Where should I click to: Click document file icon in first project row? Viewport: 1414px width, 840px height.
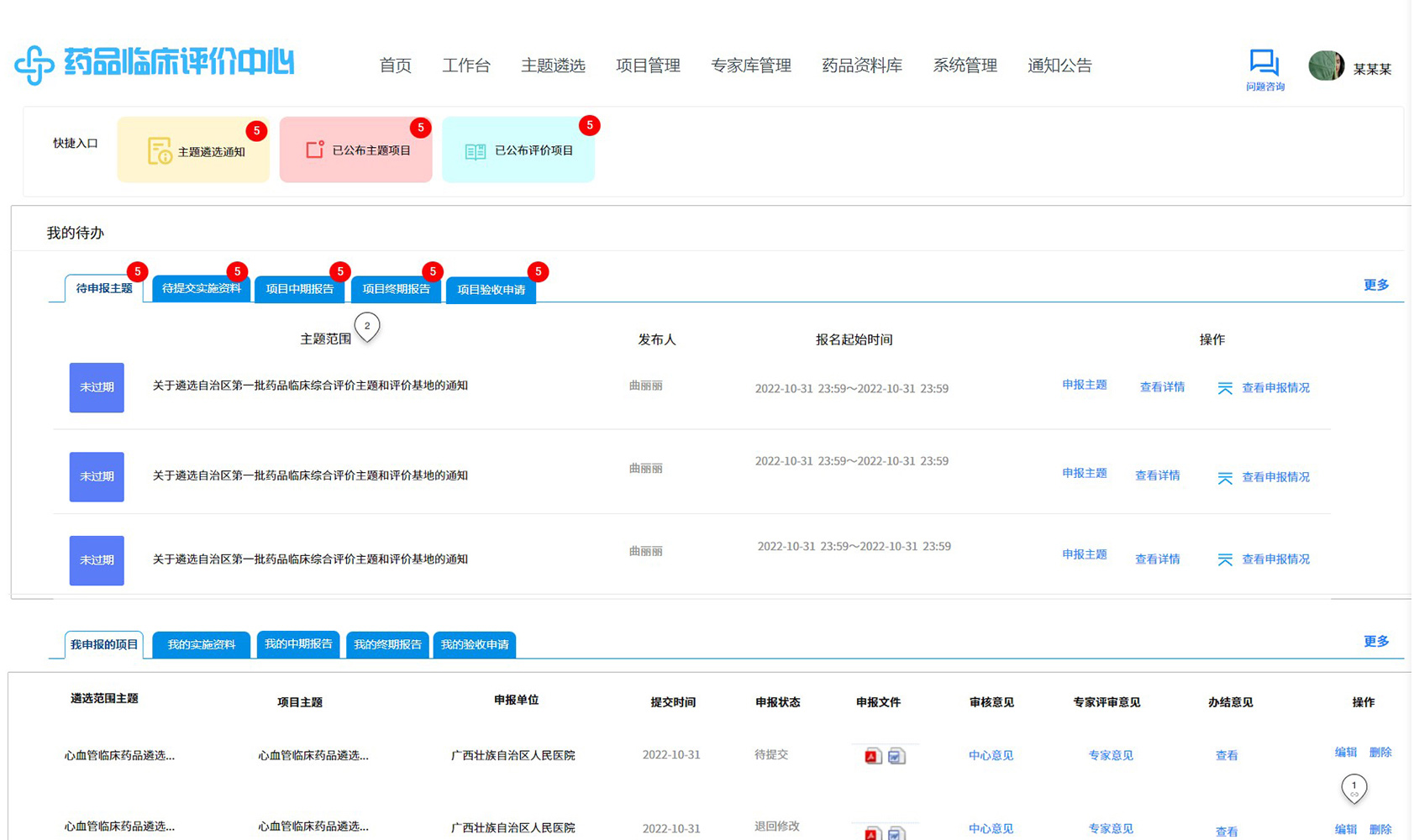(896, 756)
